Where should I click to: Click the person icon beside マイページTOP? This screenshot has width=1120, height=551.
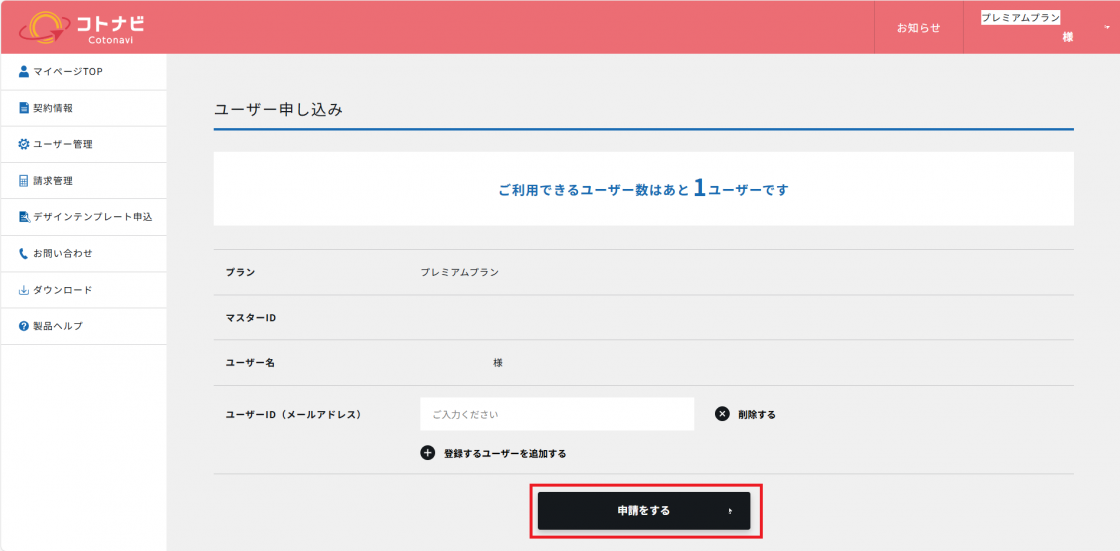click(24, 71)
